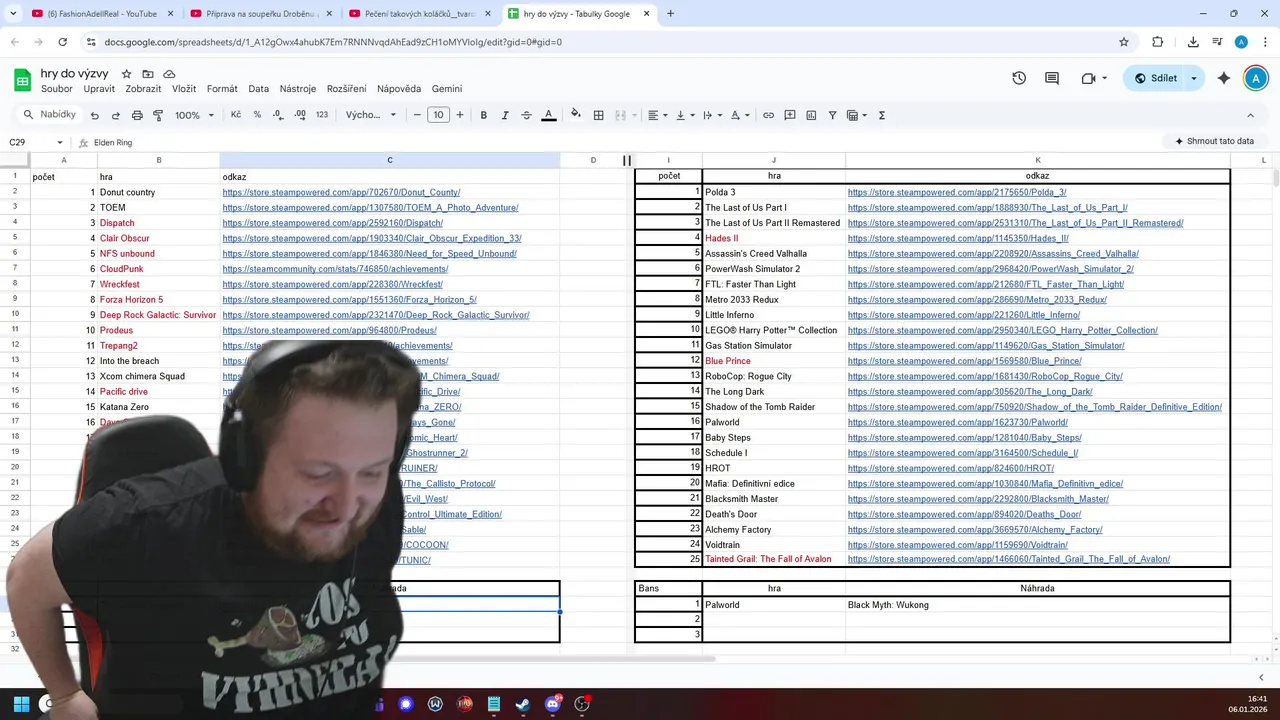1280x720 pixels.
Task: Open the text rotation dropdown
Action: (x=739, y=115)
